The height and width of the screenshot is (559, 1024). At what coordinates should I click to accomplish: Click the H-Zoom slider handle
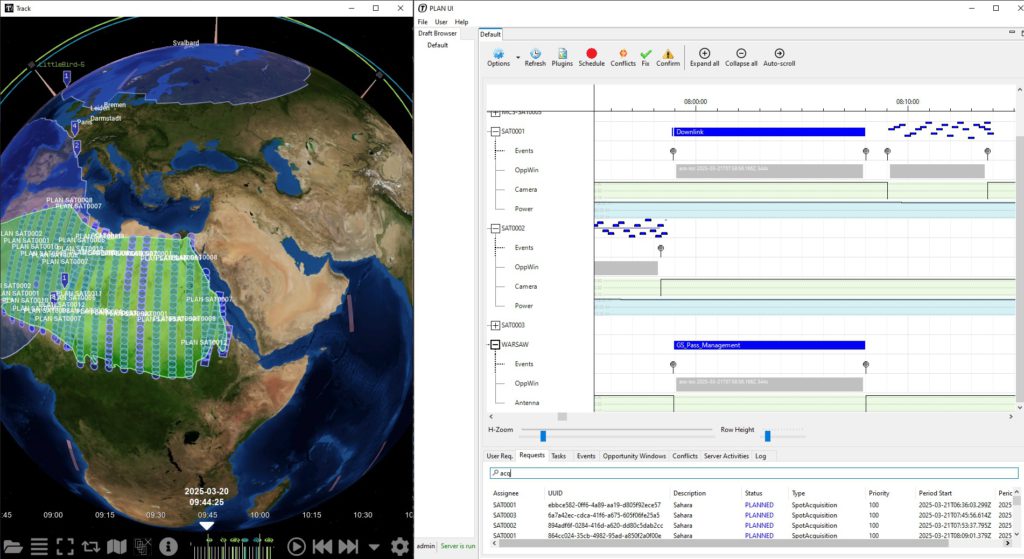tap(543, 436)
